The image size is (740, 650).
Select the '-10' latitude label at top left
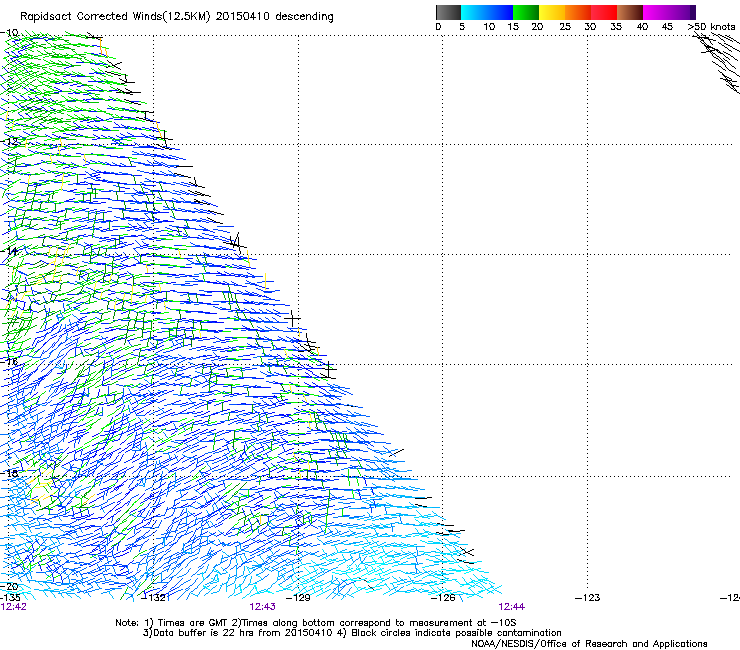click(x=9, y=33)
